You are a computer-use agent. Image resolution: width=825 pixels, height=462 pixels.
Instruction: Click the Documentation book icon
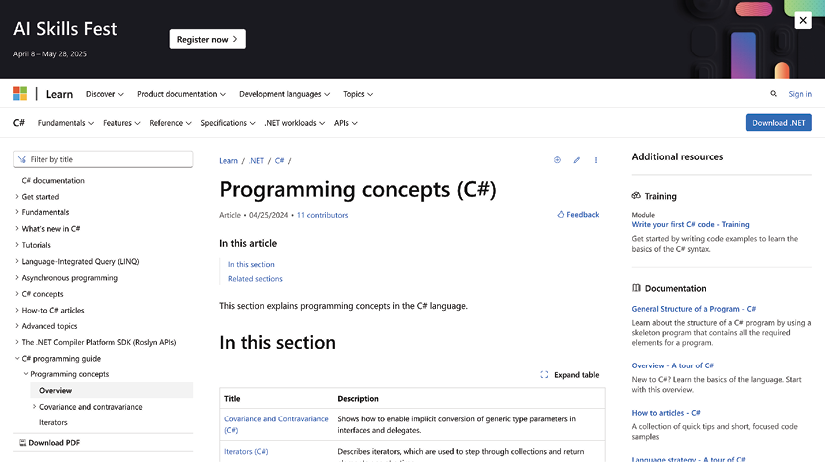pos(636,288)
